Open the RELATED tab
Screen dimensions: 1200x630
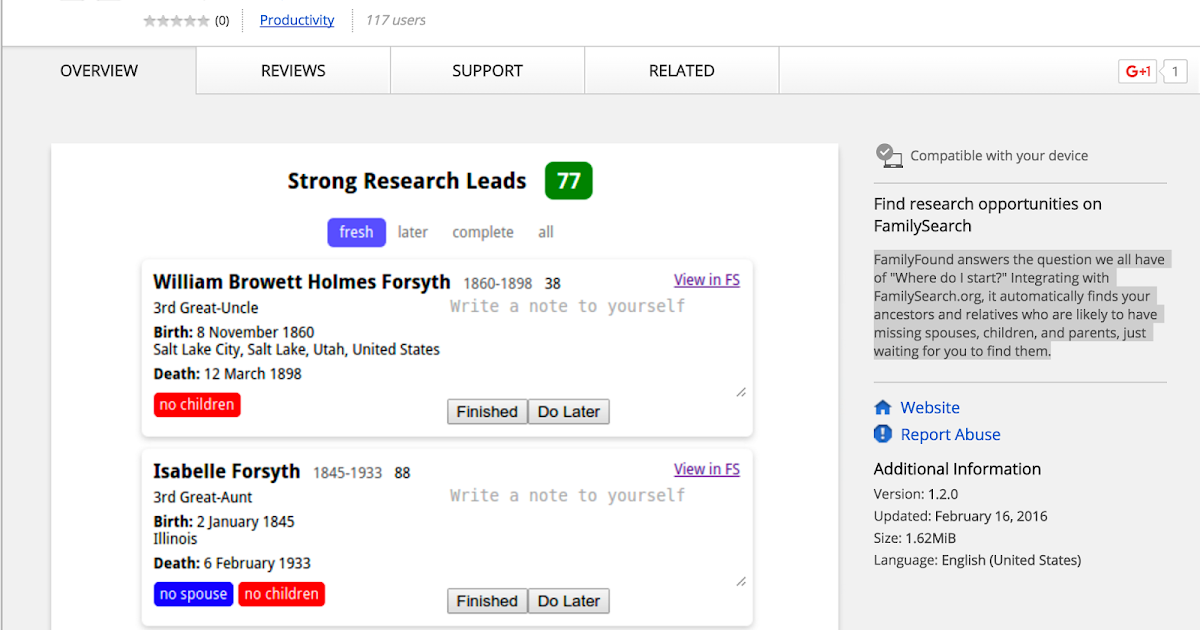coord(681,70)
